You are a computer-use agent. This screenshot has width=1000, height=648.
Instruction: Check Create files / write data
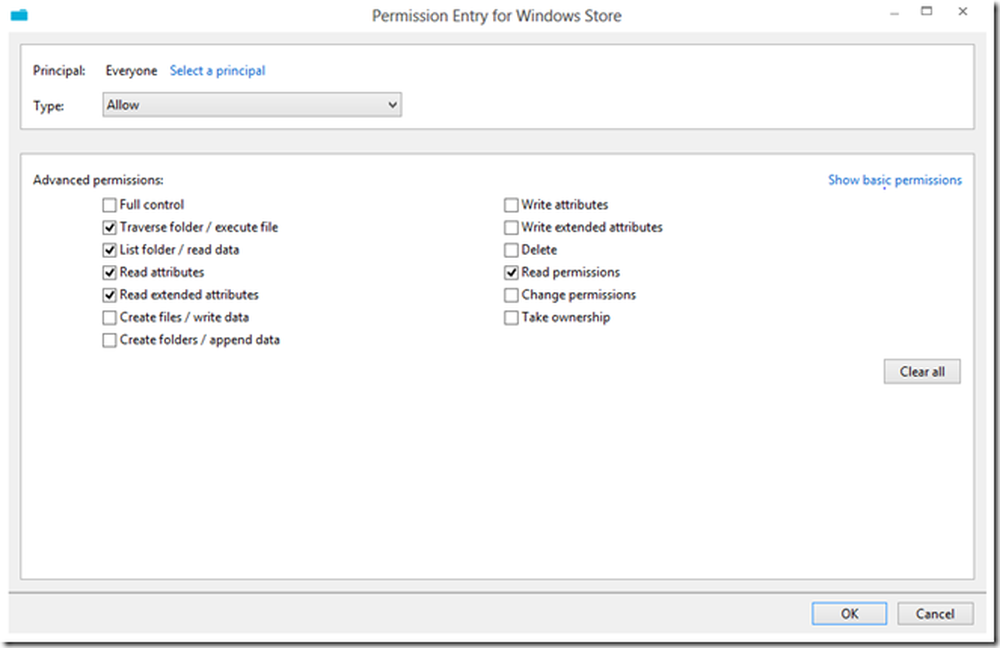[109, 317]
